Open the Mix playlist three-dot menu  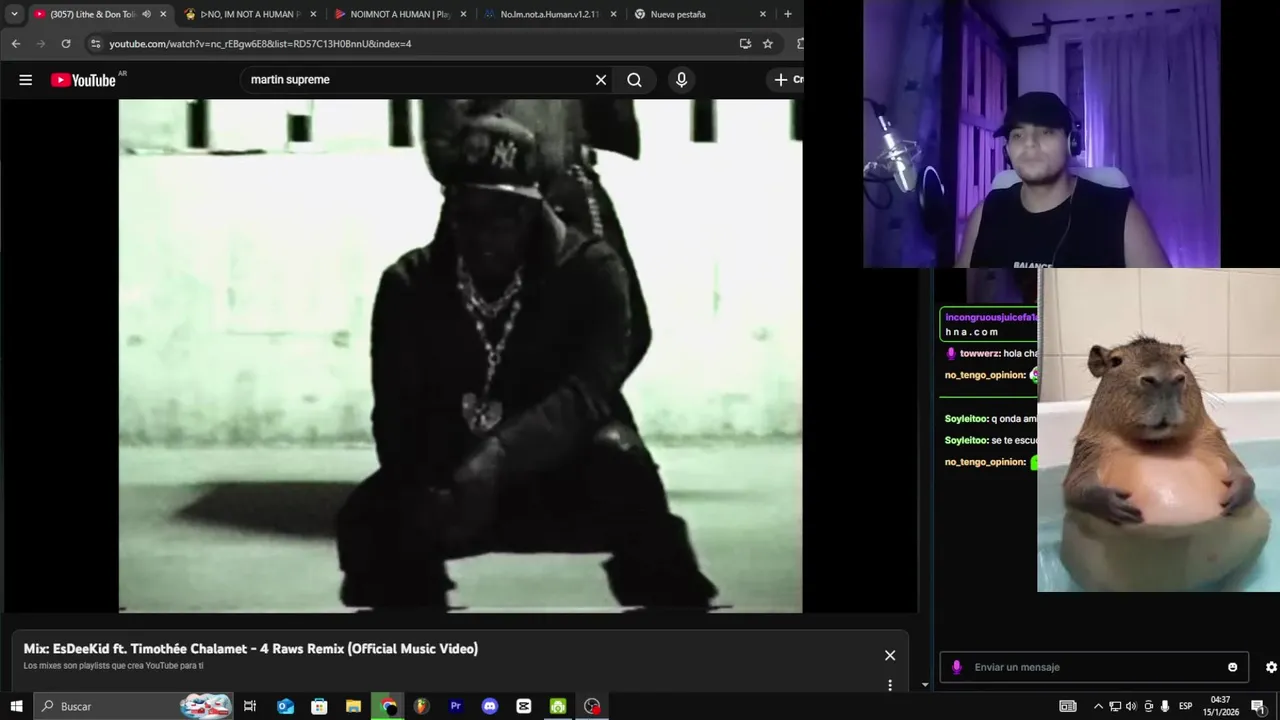point(890,685)
